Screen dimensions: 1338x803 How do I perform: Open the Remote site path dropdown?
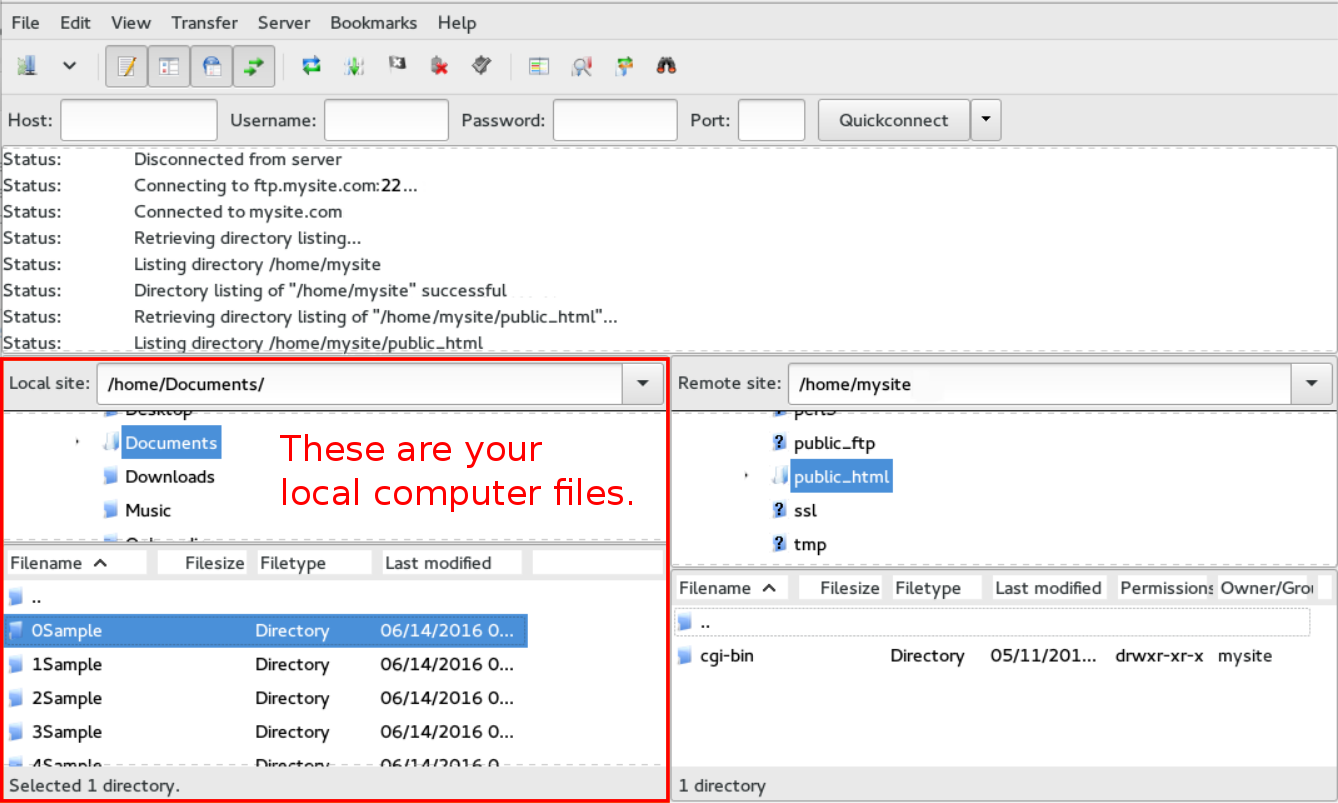[x=1311, y=383]
